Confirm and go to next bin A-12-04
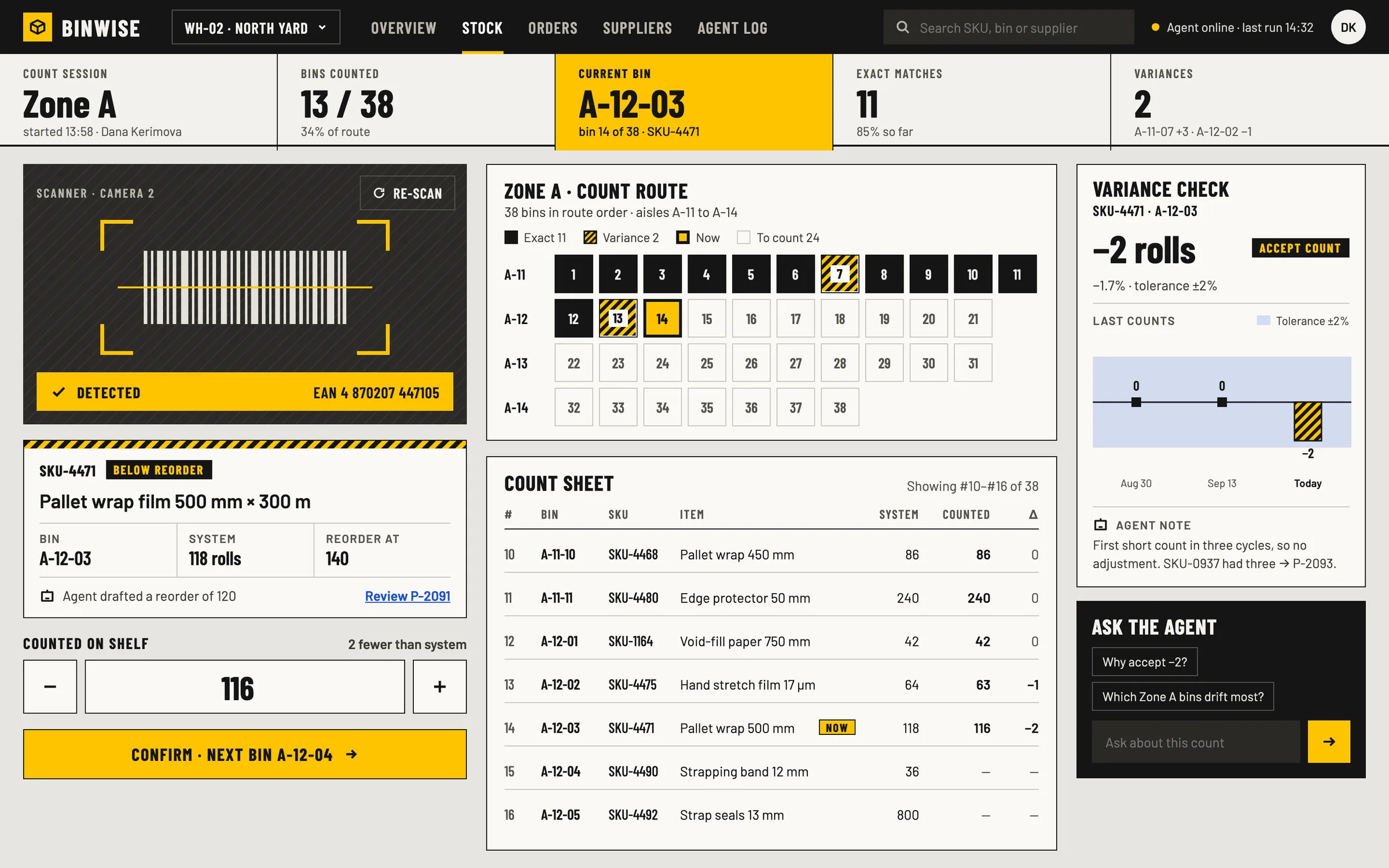1389x868 pixels. (245, 754)
